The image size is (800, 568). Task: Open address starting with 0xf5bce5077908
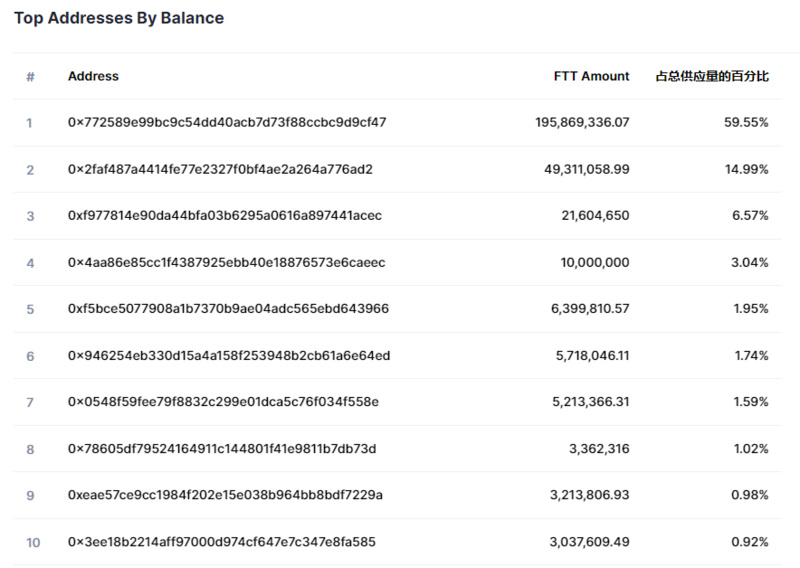pos(228,309)
